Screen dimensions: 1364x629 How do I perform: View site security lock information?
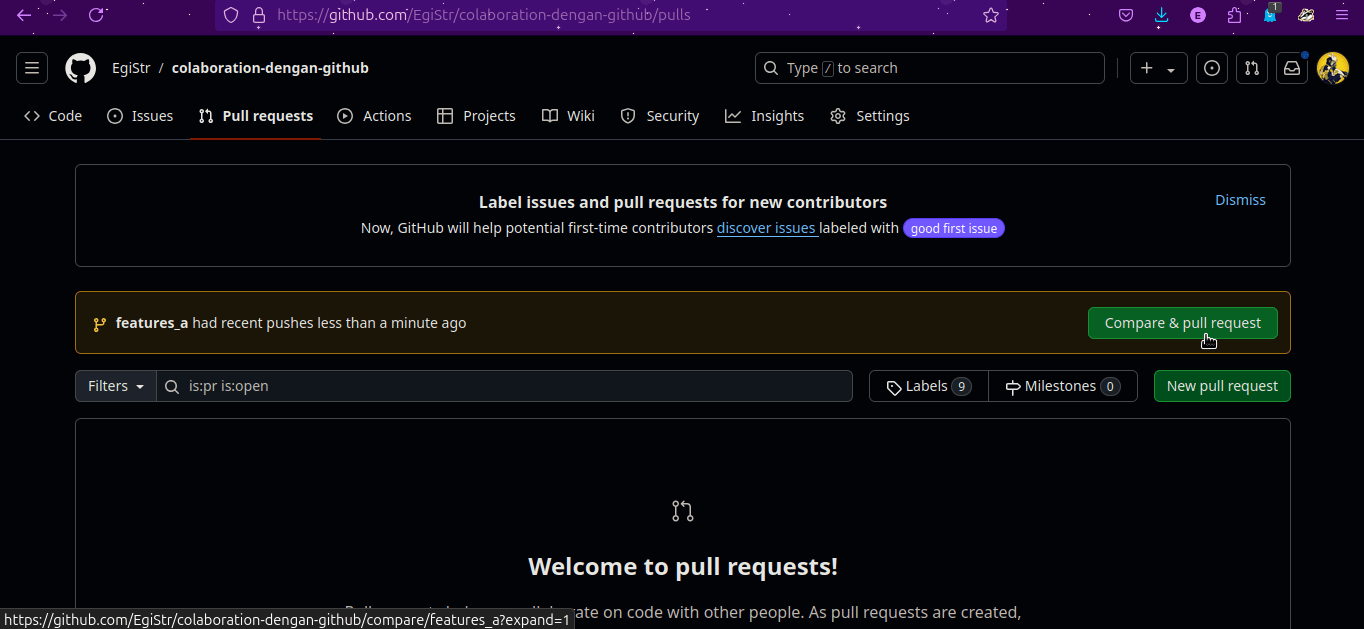click(259, 15)
